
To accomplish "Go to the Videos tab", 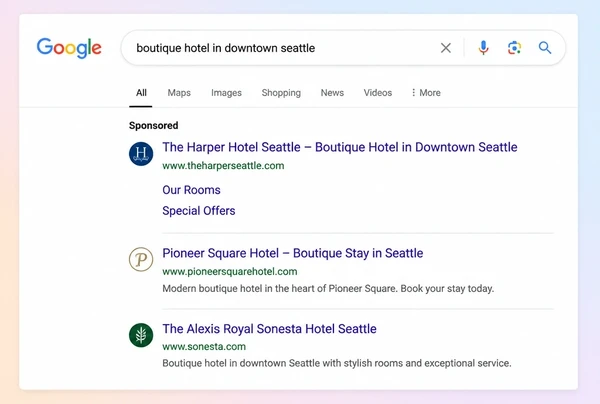I will click(378, 93).
